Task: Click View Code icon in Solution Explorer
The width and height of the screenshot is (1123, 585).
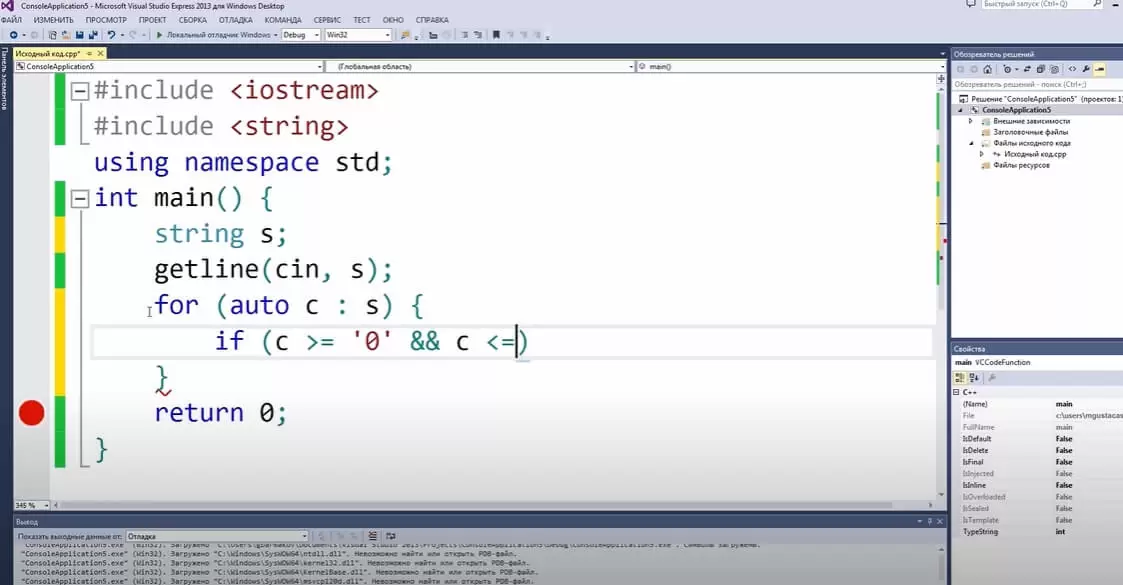Action: [1072, 69]
